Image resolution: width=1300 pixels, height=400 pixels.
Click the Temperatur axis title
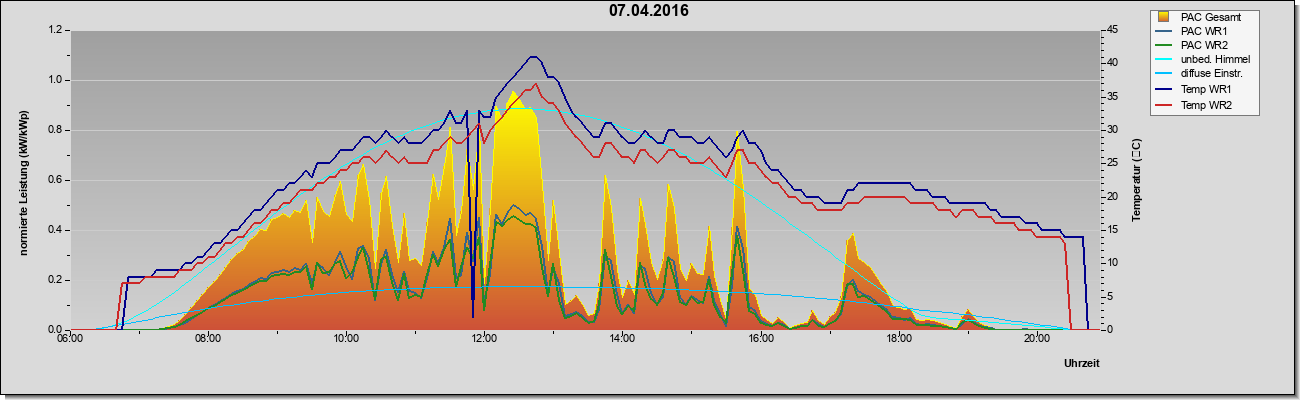[1136, 181]
